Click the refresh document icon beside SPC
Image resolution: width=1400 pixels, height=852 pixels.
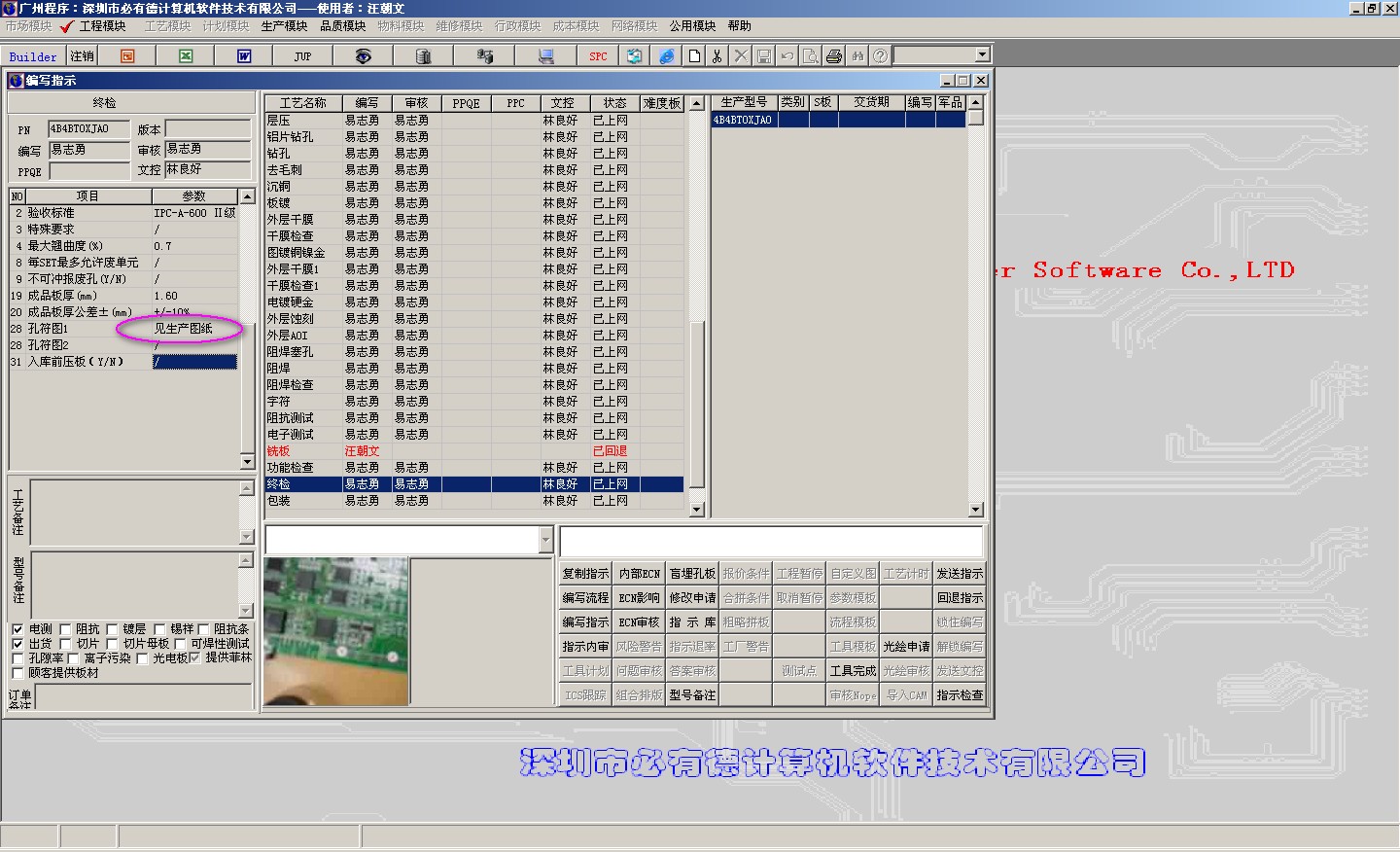pos(634,56)
